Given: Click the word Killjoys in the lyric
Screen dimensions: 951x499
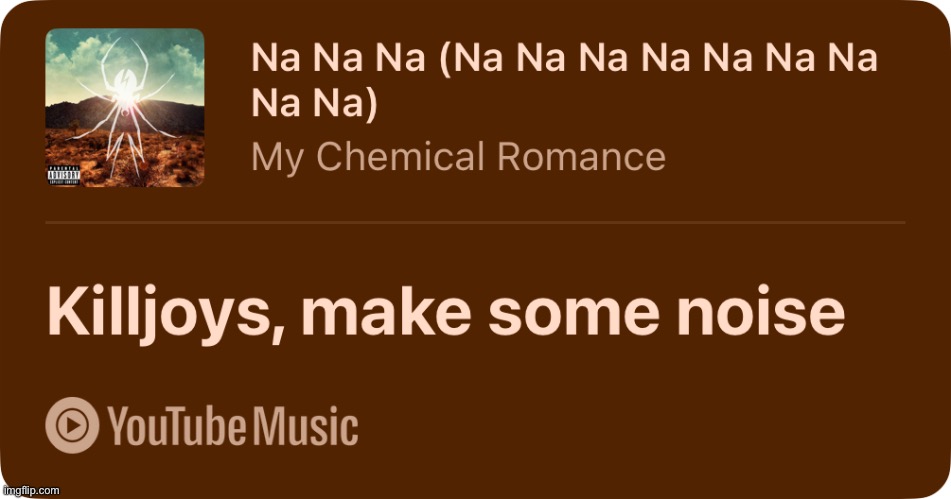Looking at the screenshot, I should 165,314.
